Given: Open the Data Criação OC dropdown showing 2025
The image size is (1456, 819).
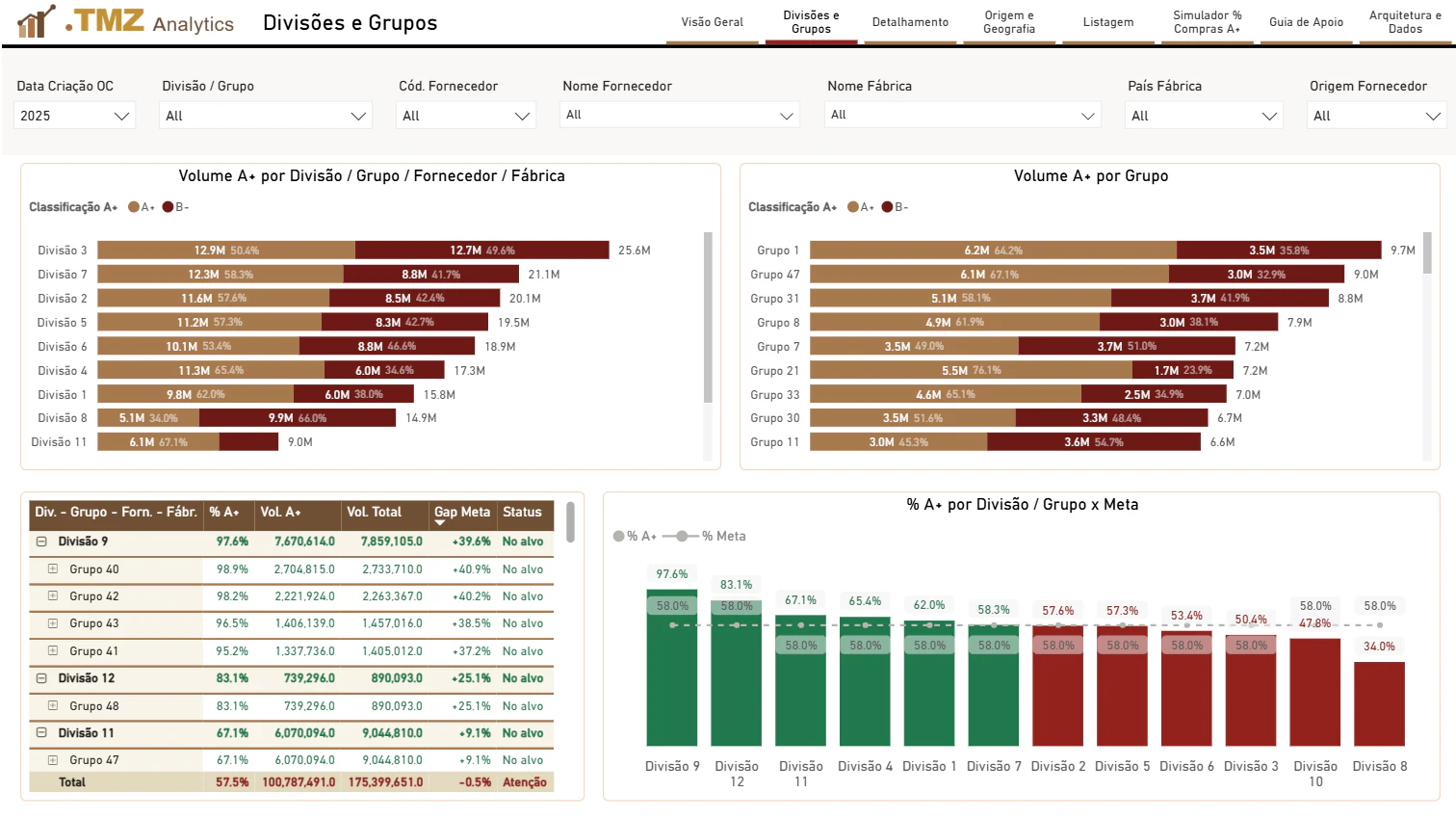Looking at the screenshot, I should click(x=74, y=116).
